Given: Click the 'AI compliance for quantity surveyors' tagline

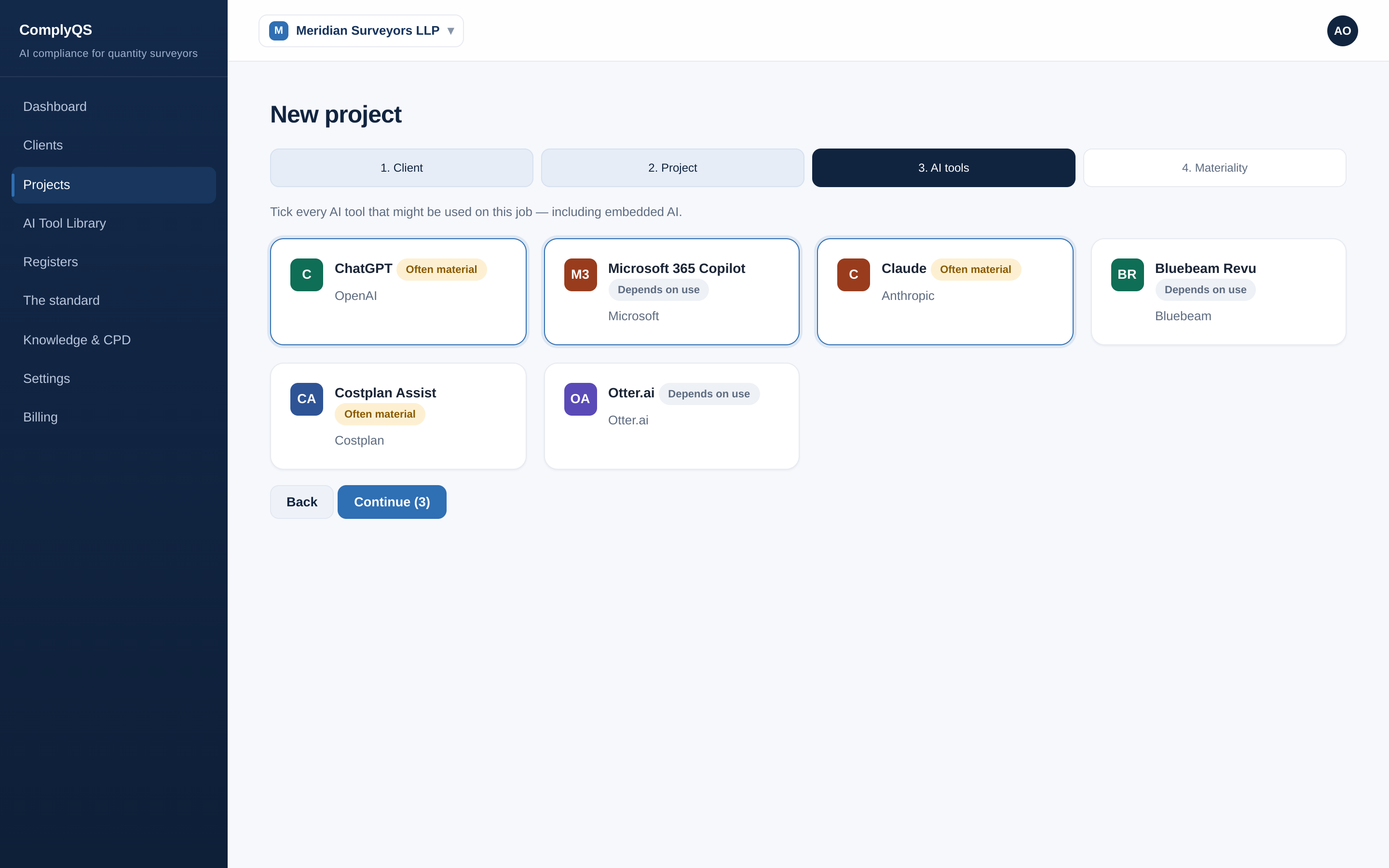Looking at the screenshot, I should 109,54.
